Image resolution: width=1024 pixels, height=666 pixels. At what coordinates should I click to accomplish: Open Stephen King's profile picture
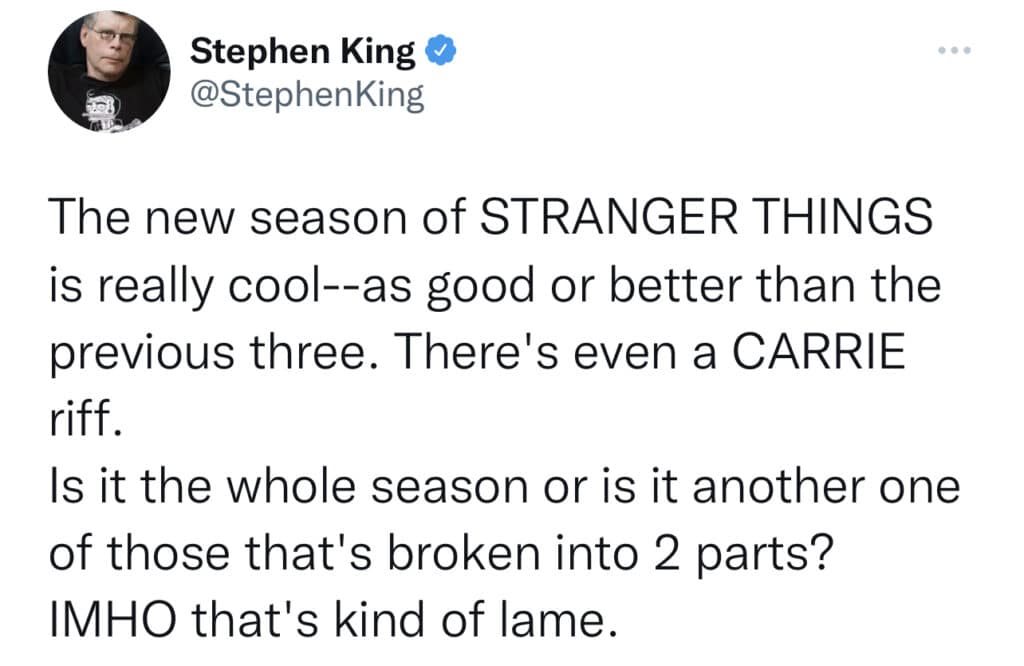tap(109, 72)
